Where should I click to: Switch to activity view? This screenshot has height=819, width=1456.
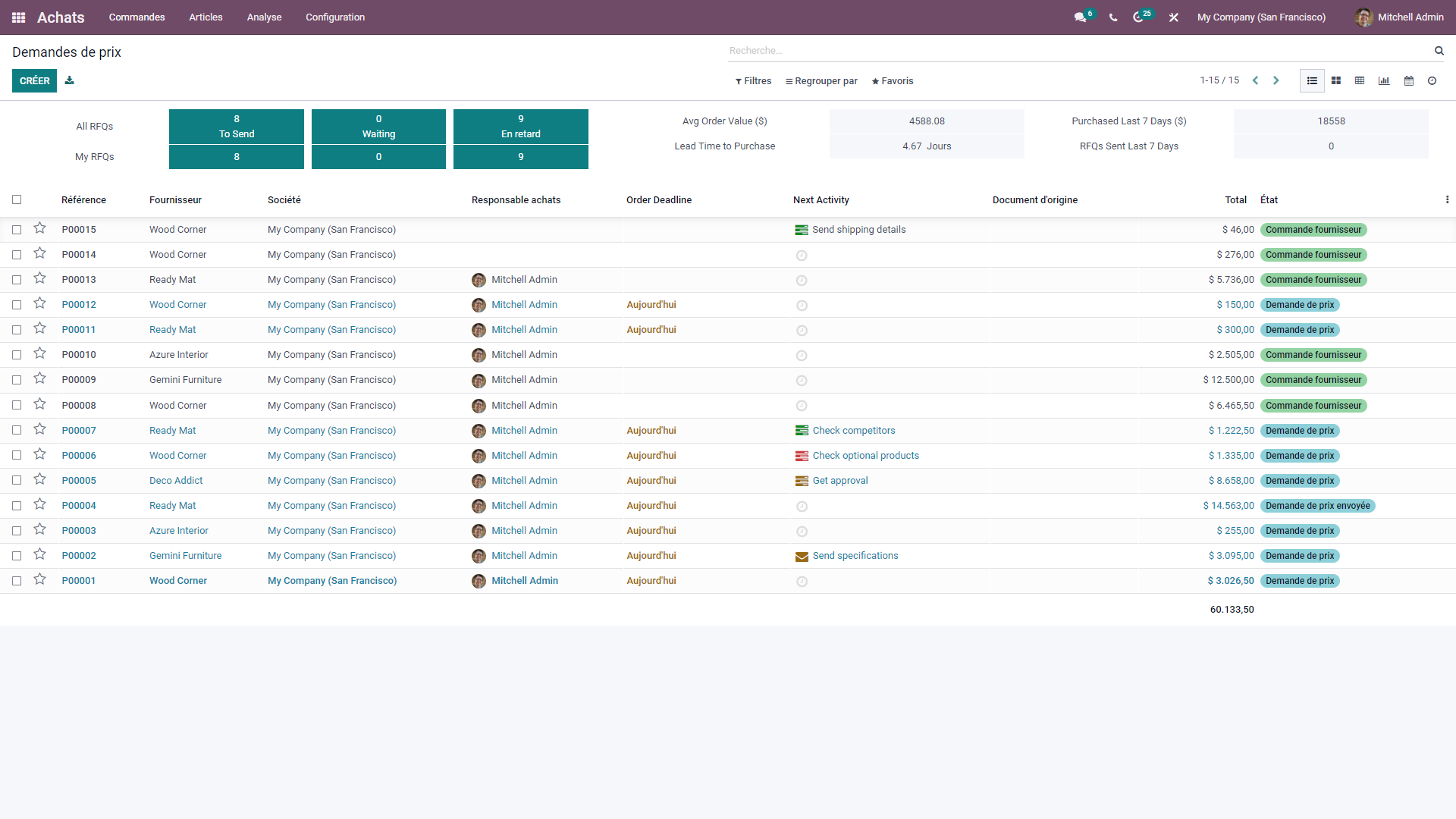(x=1432, y=80)
